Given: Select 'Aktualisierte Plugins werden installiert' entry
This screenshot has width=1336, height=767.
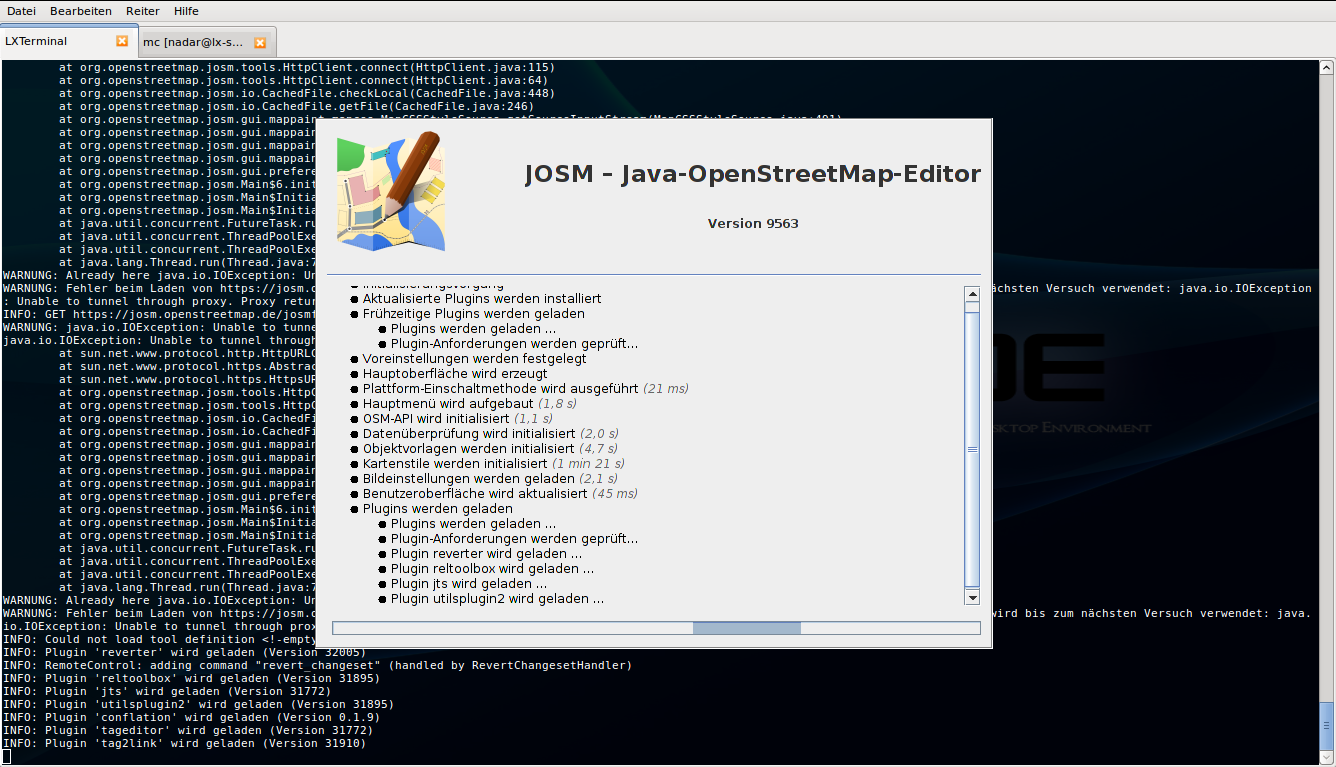Looking at the screenshot, I should (x=482, y=298).
